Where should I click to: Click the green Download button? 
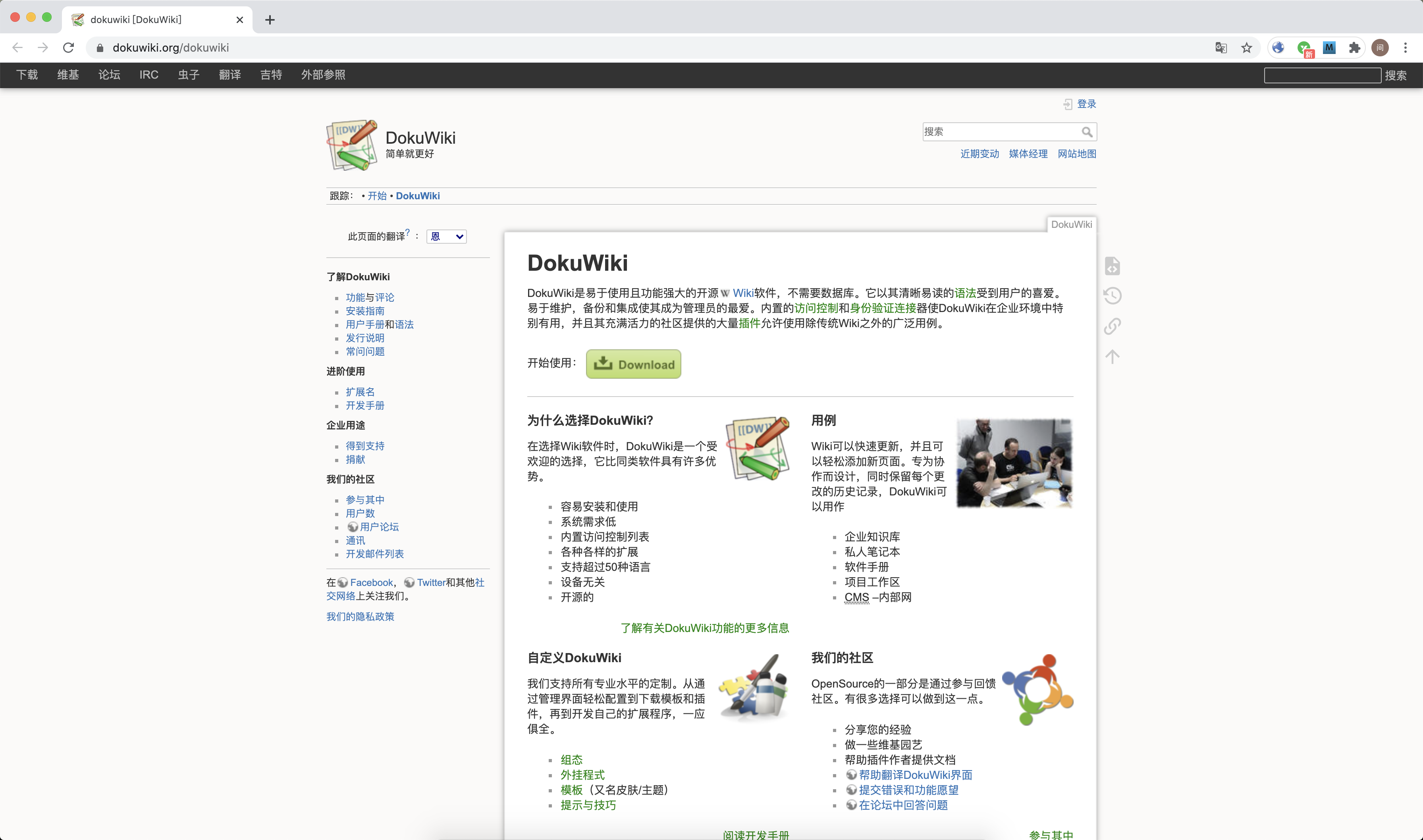click(x=633, y=364)
